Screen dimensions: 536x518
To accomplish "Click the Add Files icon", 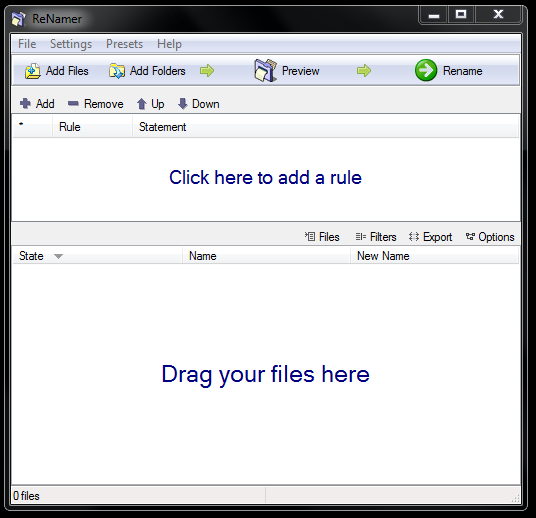I will pos(32,71).
